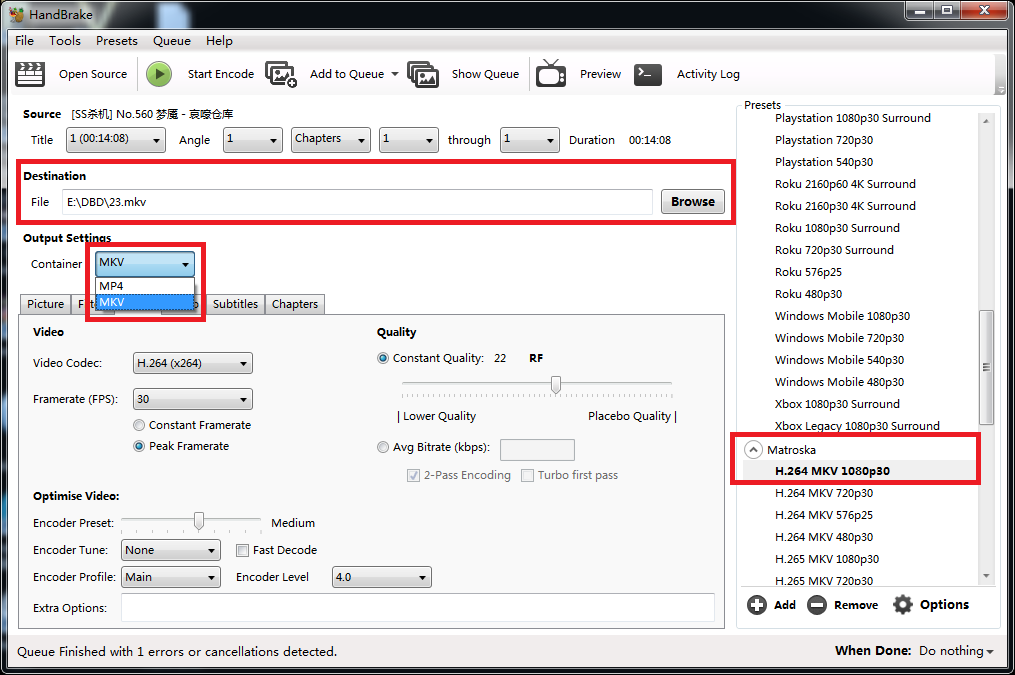Open the Encoder Level dropdown
The height and width of the screenshot is (675, 1015).
pyautogui.click(x=382, y=577)
